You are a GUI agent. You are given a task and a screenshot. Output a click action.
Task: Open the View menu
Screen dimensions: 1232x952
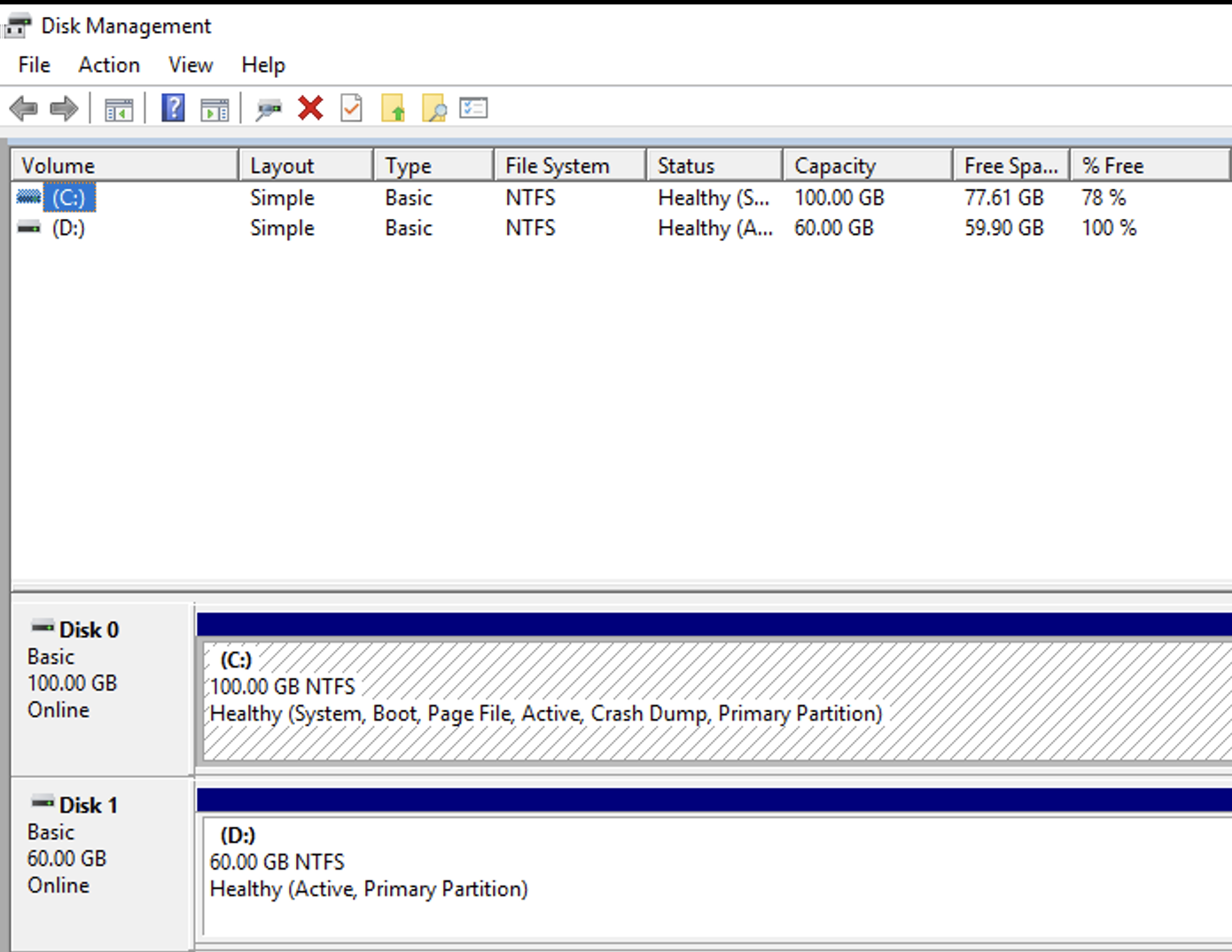pyautogui.click(x=190, y=64)
